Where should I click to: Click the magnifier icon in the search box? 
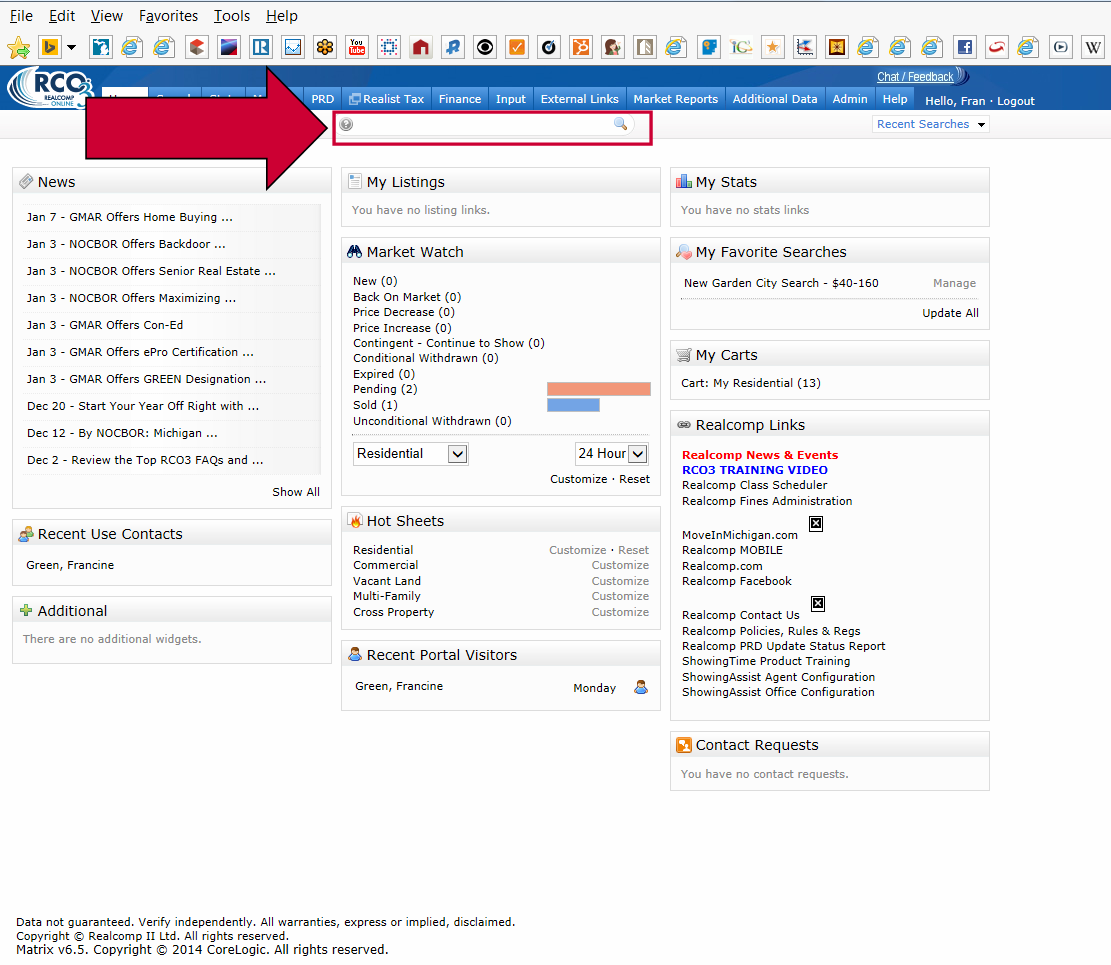coord(620,124)
